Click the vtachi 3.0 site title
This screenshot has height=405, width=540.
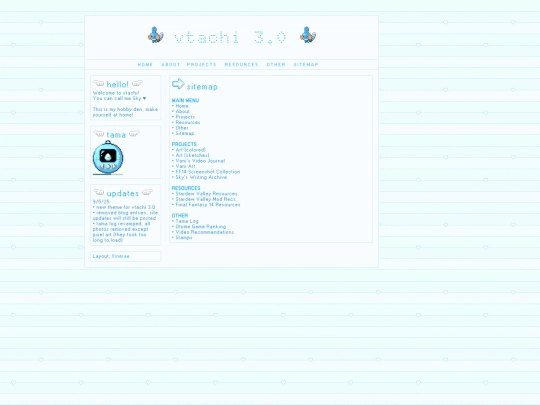pos(230,37)
